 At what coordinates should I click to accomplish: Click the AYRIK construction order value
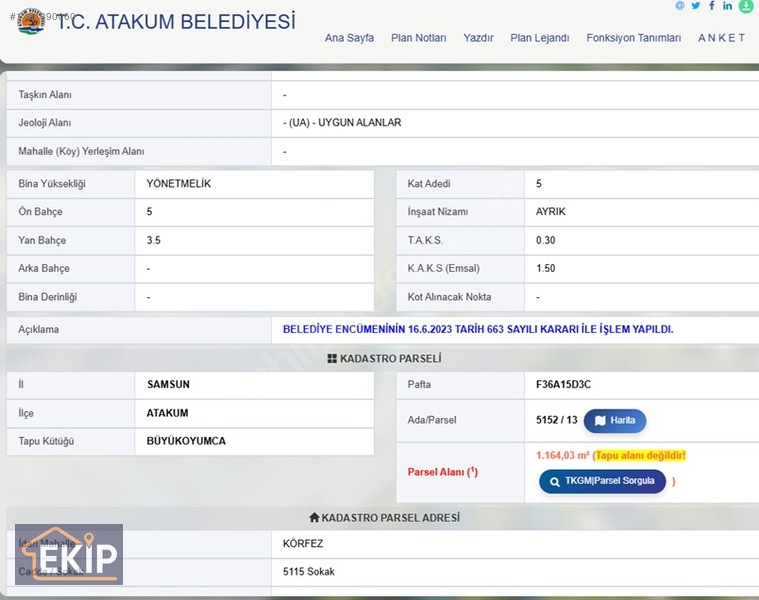coord(550,212)
